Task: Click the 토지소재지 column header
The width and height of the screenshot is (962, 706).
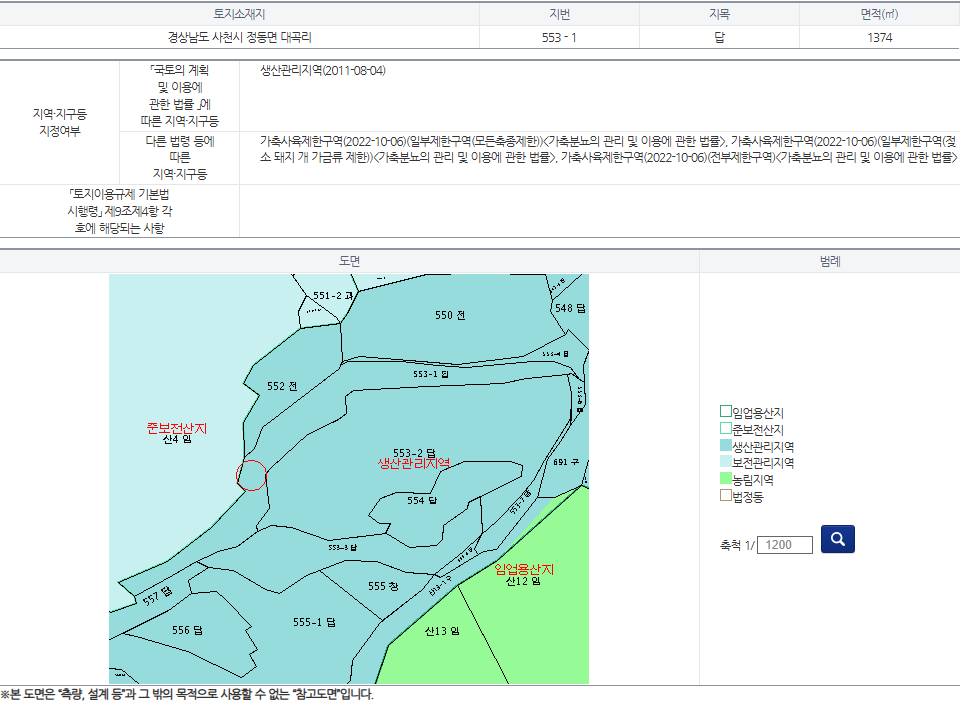Action: (x=239, y=13)
